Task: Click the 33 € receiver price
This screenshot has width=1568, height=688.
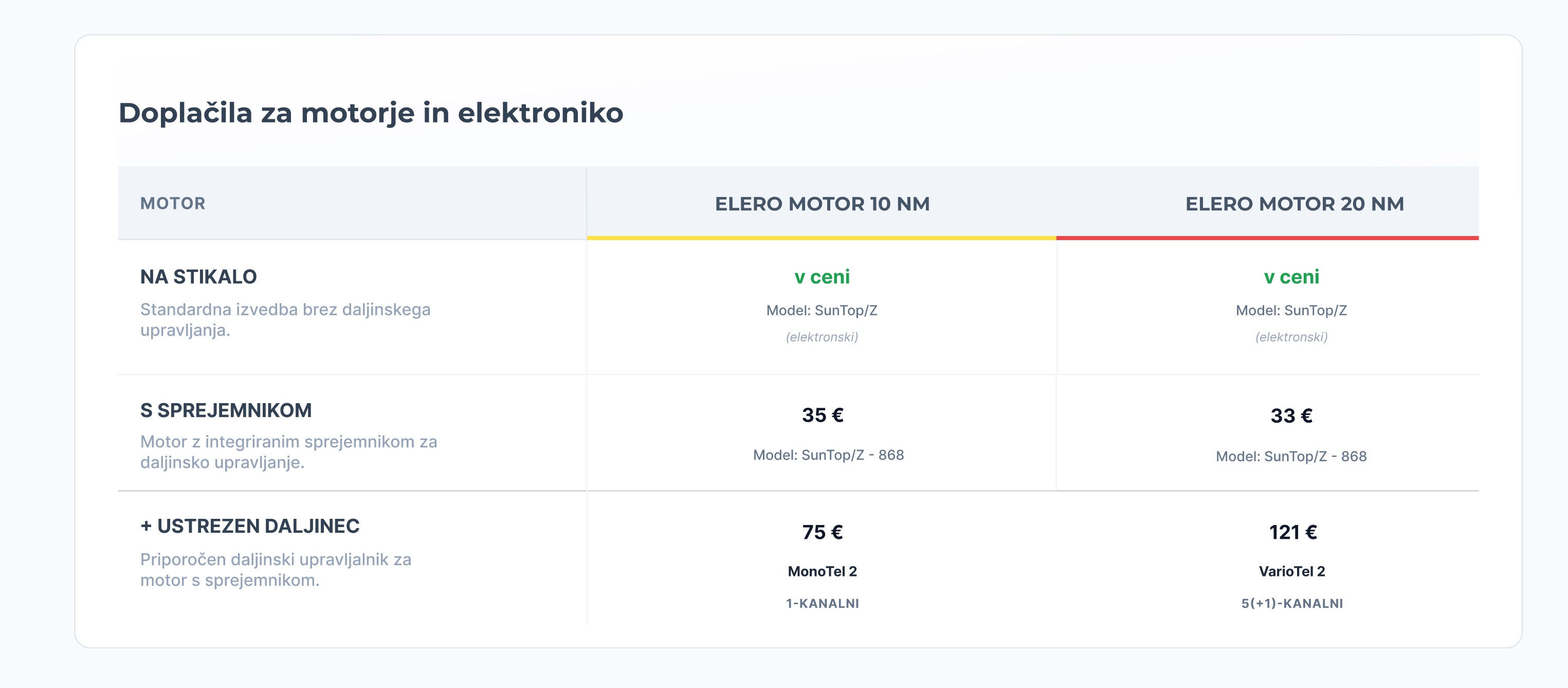Action: (x=1291, y=416)
